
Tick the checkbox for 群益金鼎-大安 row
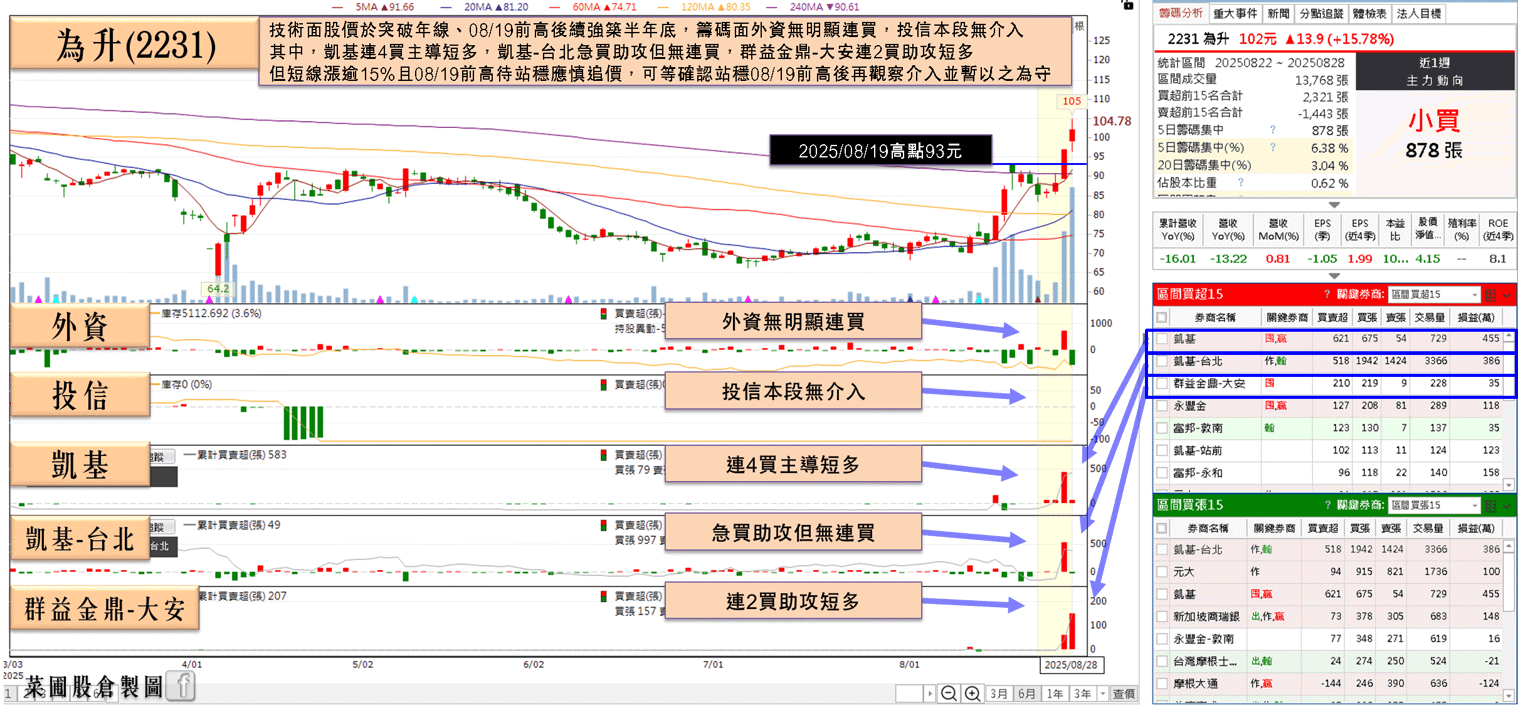click(x=1161, y=384)
